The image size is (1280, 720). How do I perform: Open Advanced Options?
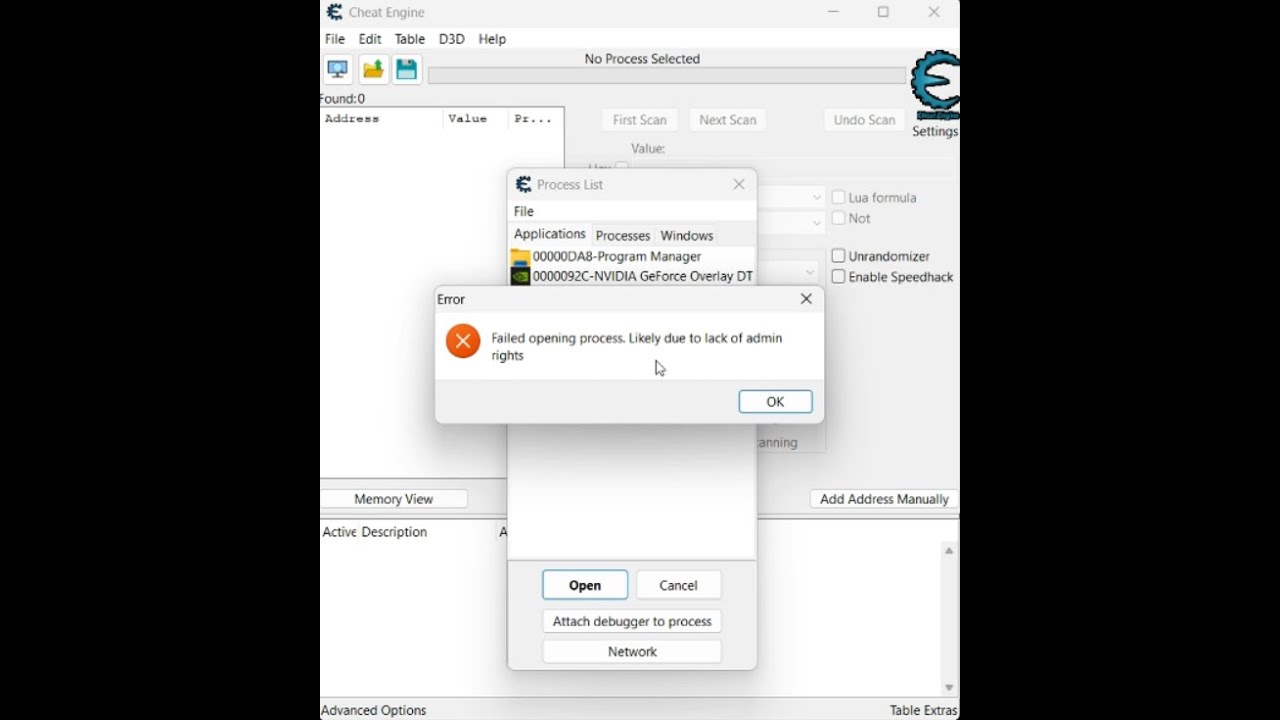click(x=374, y=710)
